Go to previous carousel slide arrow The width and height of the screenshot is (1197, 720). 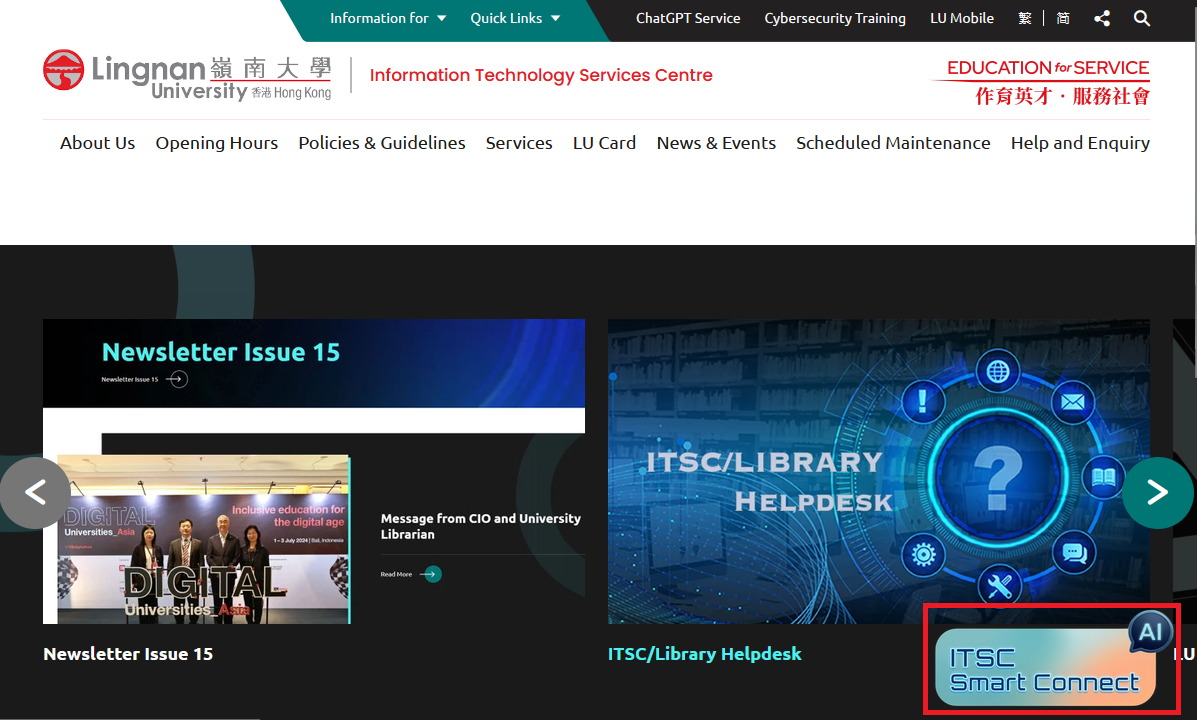click(x=35, y=492)
